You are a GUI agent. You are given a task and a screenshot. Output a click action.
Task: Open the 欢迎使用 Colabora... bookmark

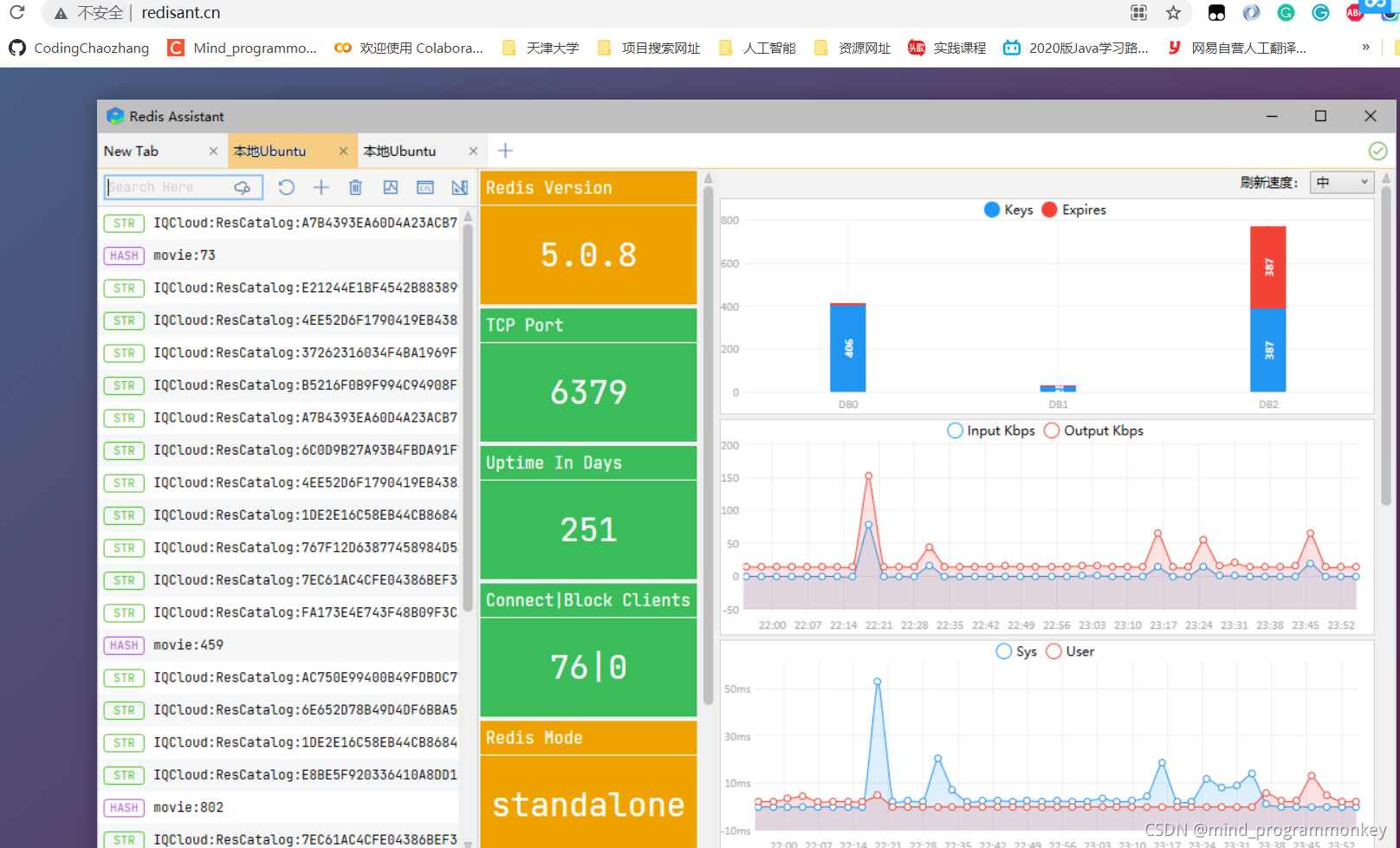[x=409, y=48]
